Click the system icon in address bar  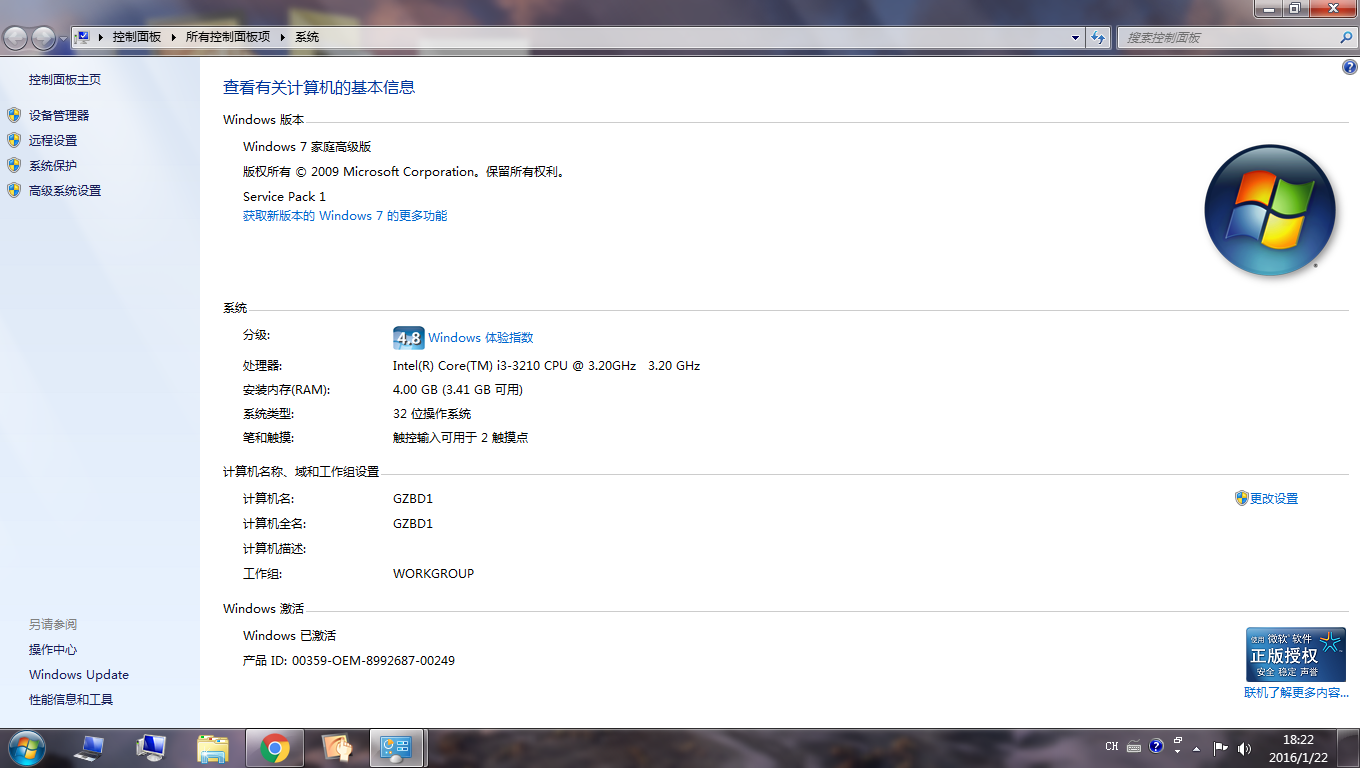coord(83,37)
